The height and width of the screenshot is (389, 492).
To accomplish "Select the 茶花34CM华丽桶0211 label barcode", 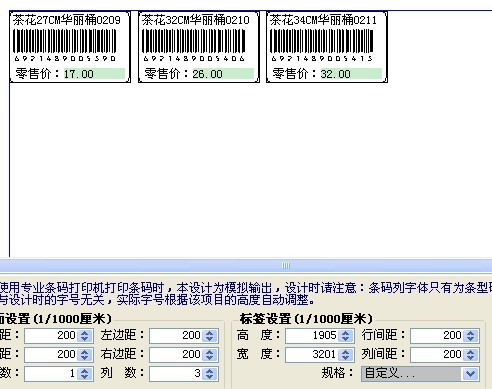I will coord(322,41).
